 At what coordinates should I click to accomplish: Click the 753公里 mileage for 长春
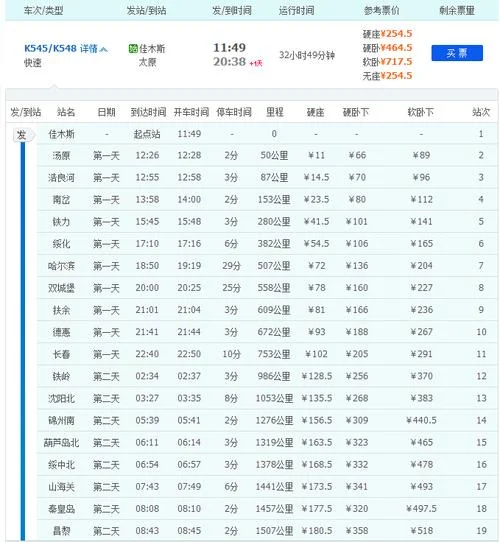(274, 355)
